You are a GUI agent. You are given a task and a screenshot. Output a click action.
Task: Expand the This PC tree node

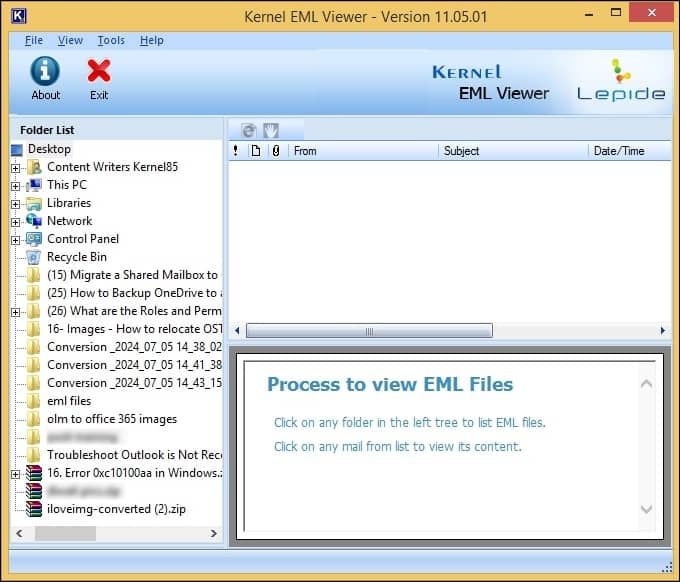pos(16,186)
